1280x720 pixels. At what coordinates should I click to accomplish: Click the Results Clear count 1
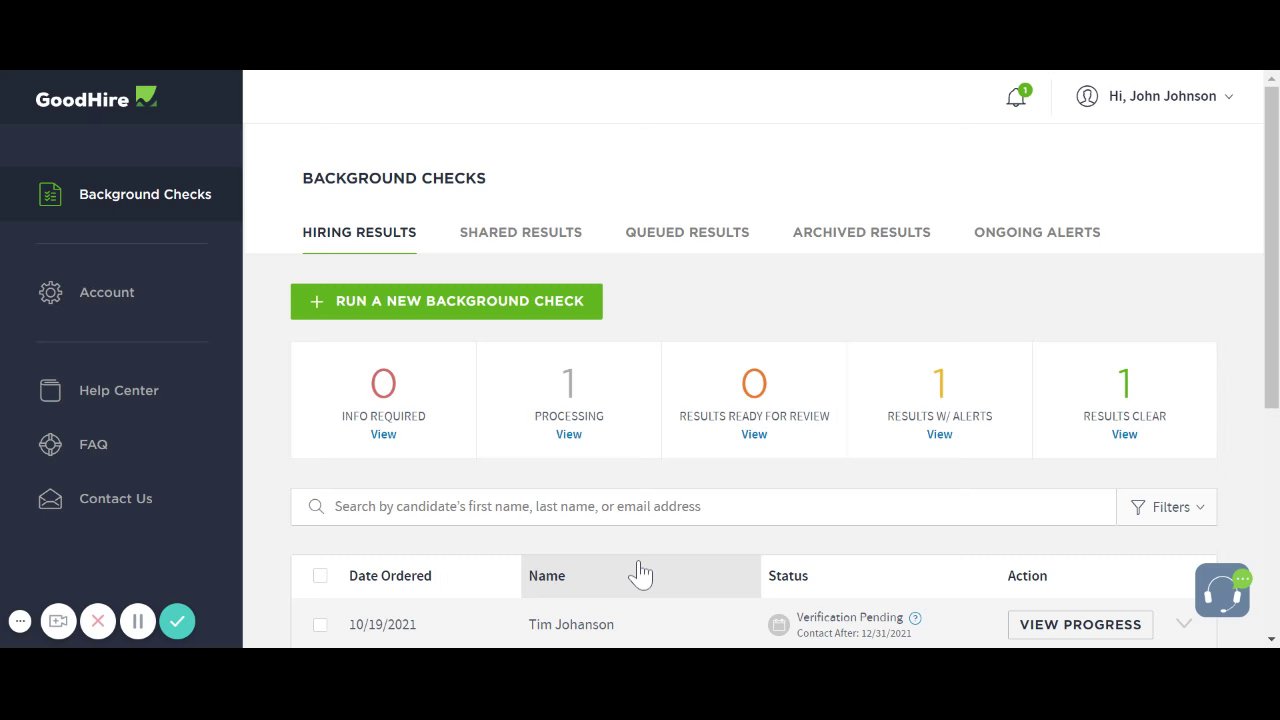pyautogui.click(x=1124, y=383)
